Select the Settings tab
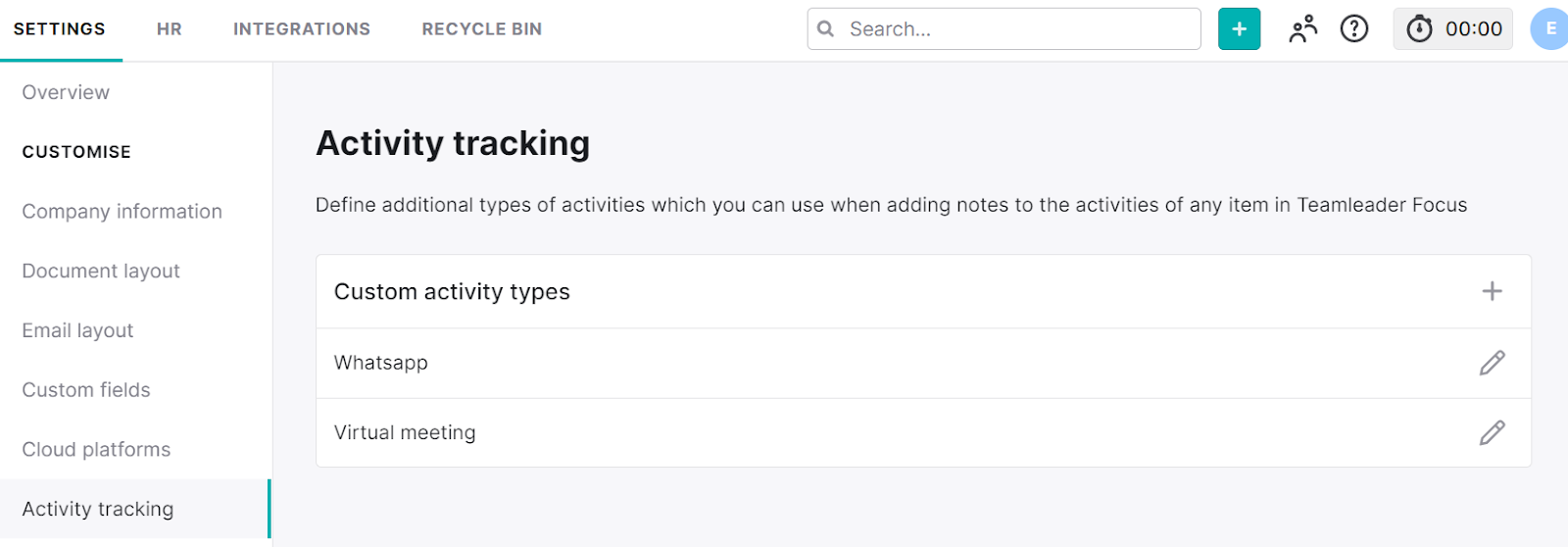Viewport: 1568px width, 547px height. (60, 29)
